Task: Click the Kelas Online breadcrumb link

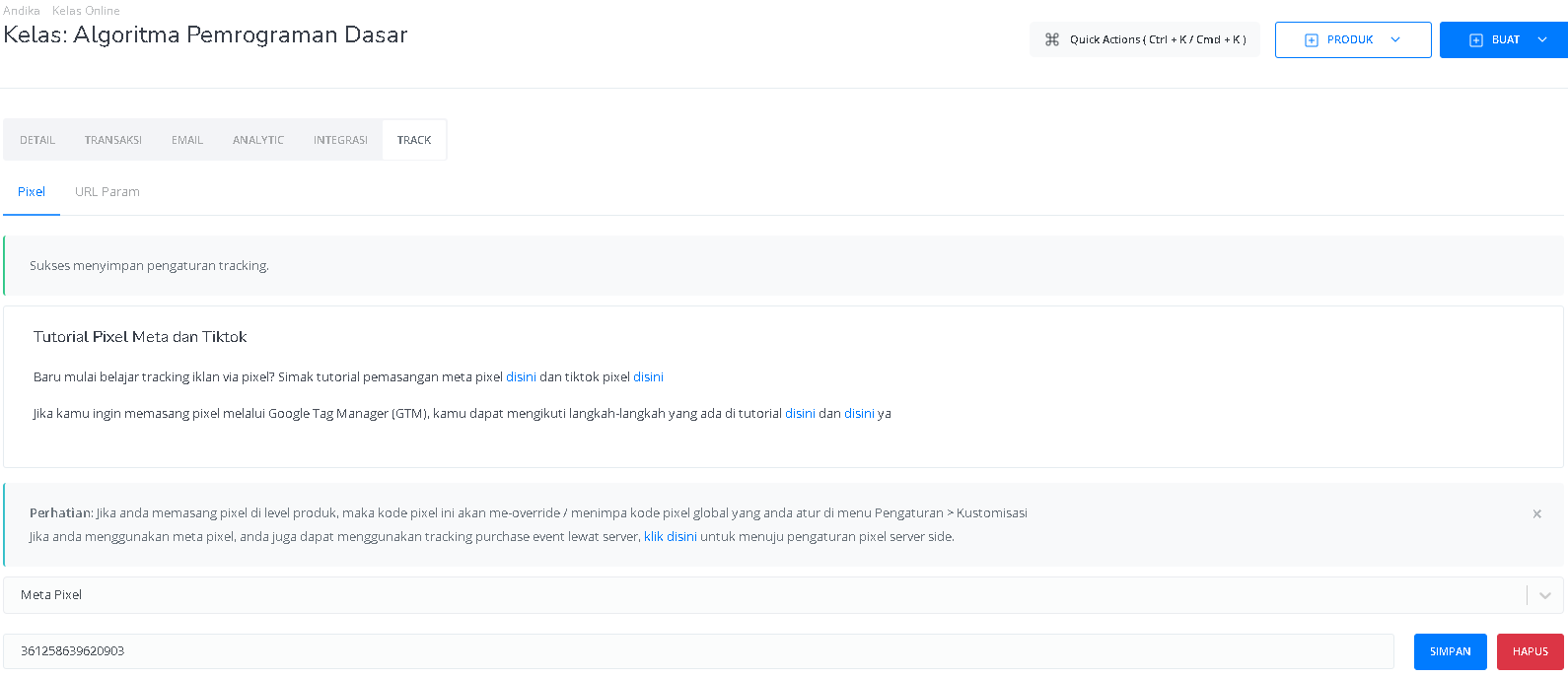Action: click(86, 11)
